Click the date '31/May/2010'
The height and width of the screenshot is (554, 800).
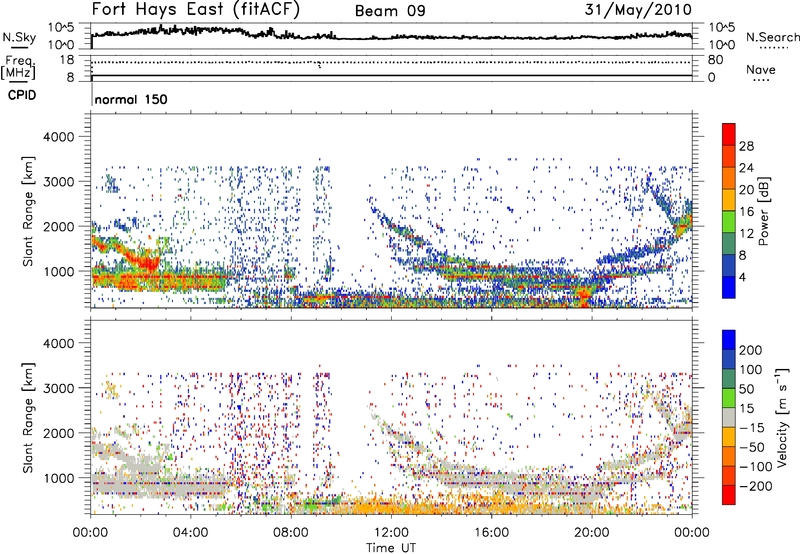(638, 10)
